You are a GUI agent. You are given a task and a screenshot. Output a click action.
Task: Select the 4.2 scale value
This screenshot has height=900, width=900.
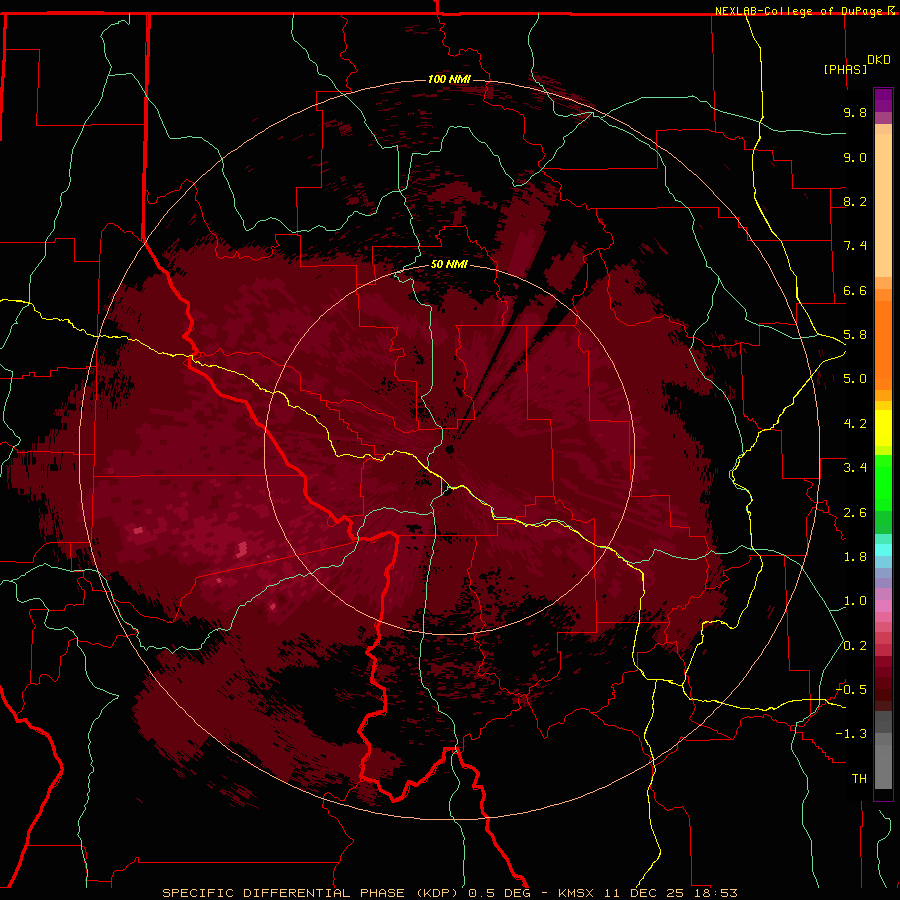pos(855,424)
